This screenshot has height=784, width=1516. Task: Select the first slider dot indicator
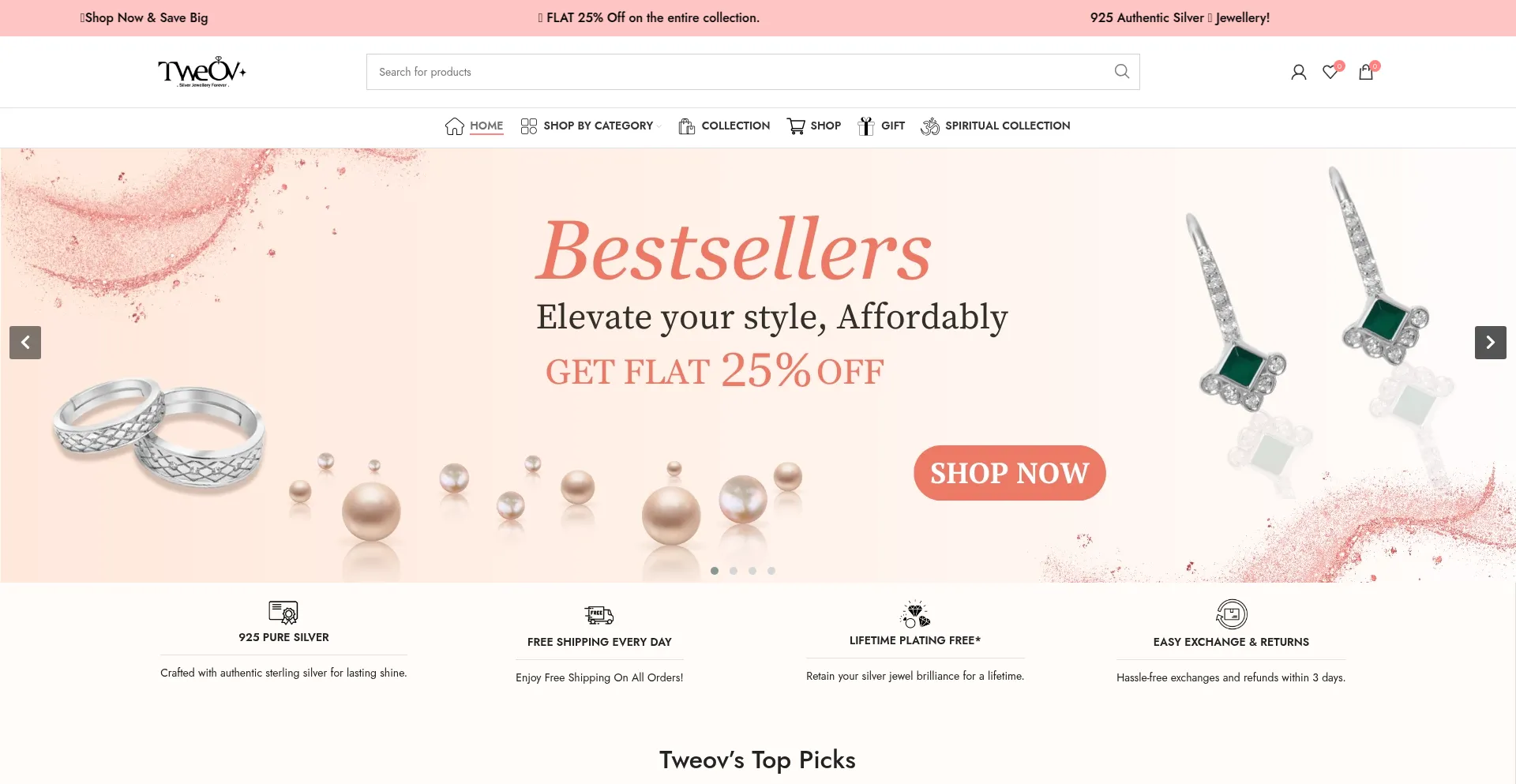point(715,571)
